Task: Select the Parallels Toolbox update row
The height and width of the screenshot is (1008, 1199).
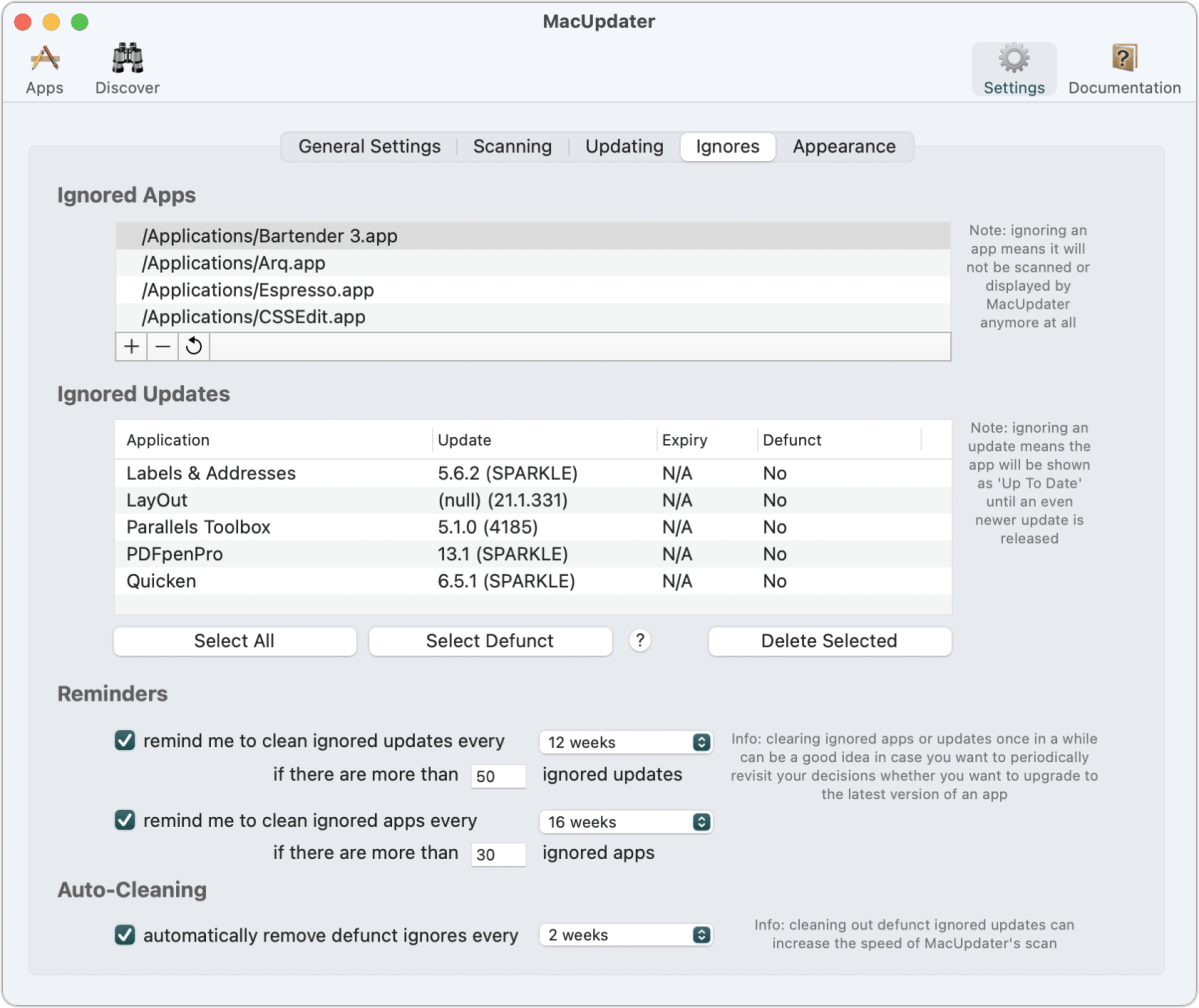Action: pos(533,527)
